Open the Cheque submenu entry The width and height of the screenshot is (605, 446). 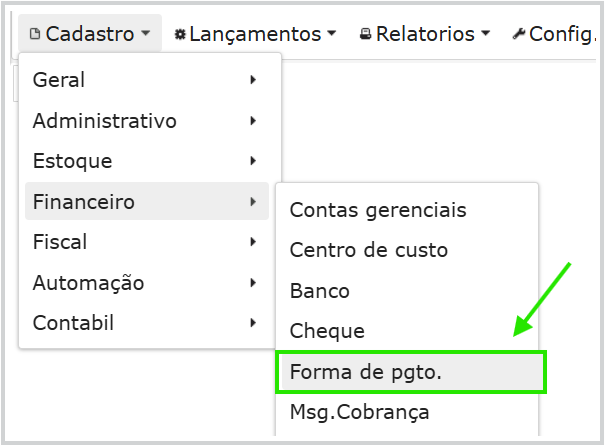pyautogui.click(x=327, y=331)
